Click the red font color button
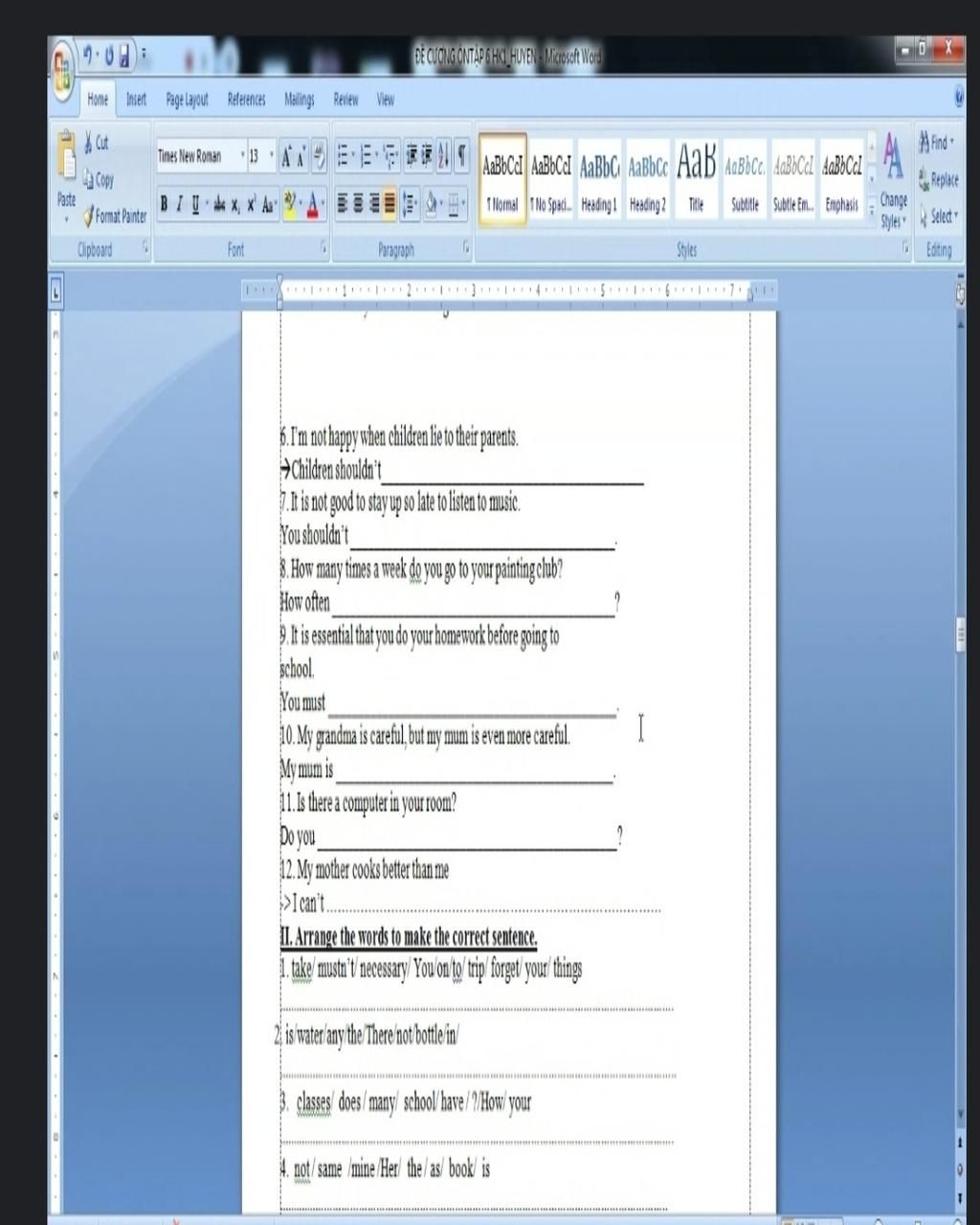 (312, 203)
